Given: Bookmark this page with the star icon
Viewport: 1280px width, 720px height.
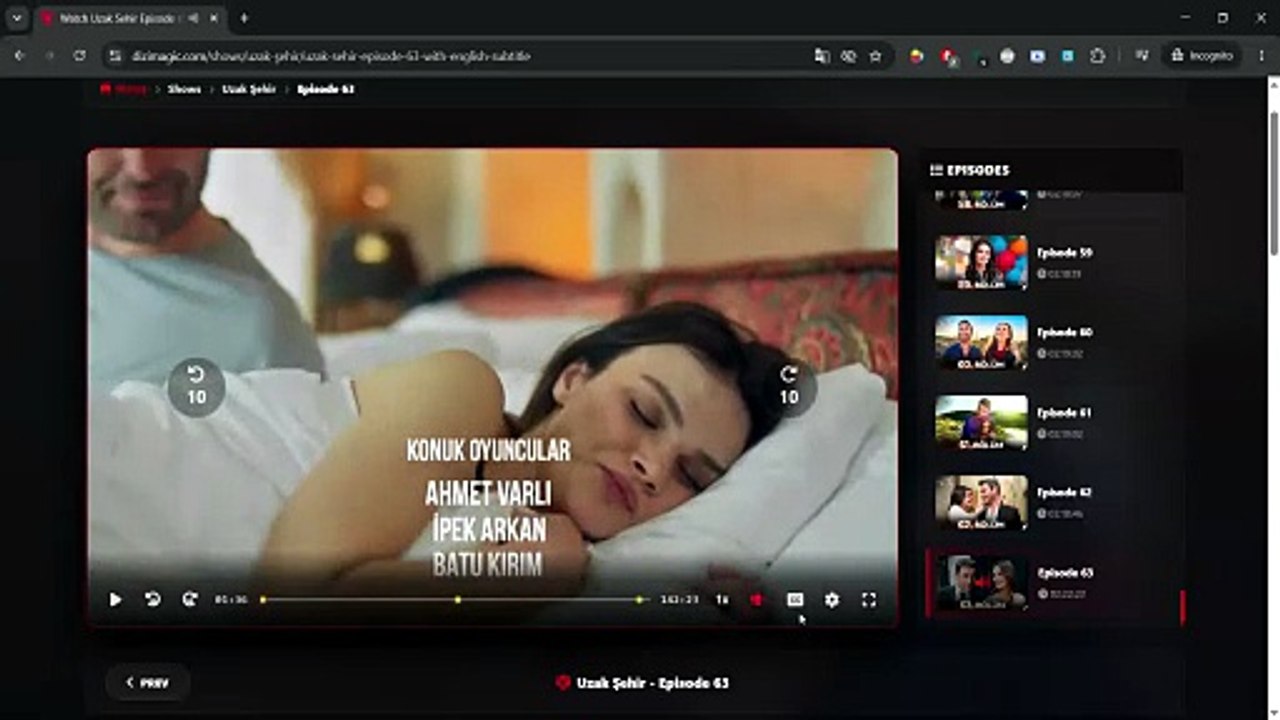Looking at the screenshot, I should pyautogui.click(x=875, y=56).
